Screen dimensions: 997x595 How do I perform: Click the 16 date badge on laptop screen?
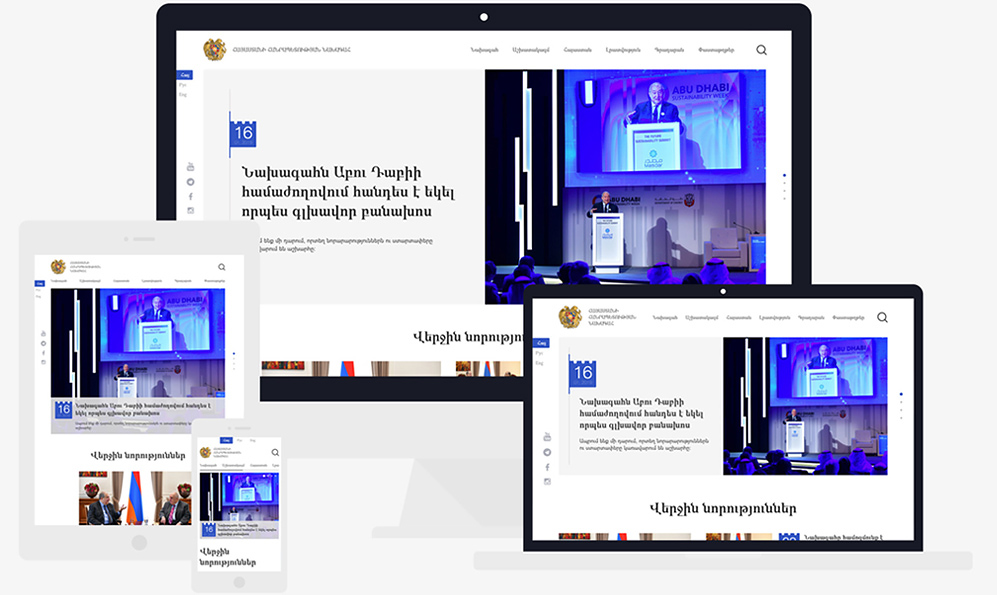coord(582,373)
